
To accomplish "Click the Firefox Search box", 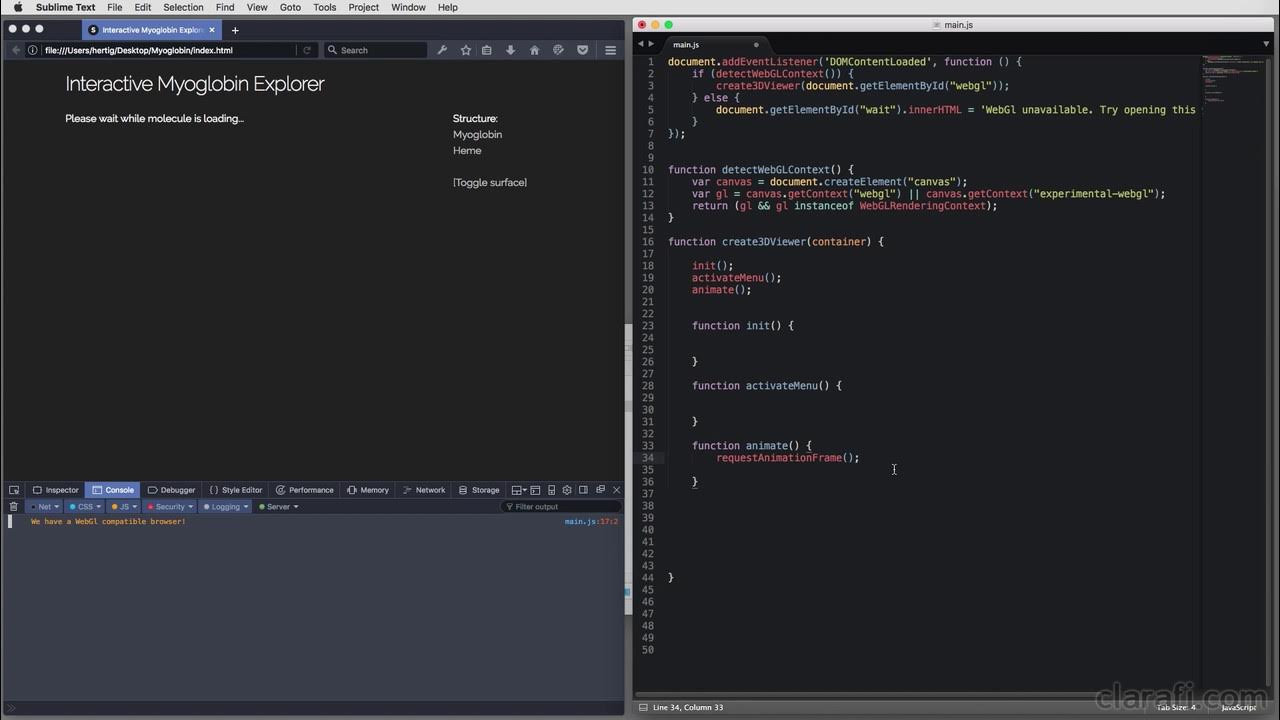I will coord(375,50).
